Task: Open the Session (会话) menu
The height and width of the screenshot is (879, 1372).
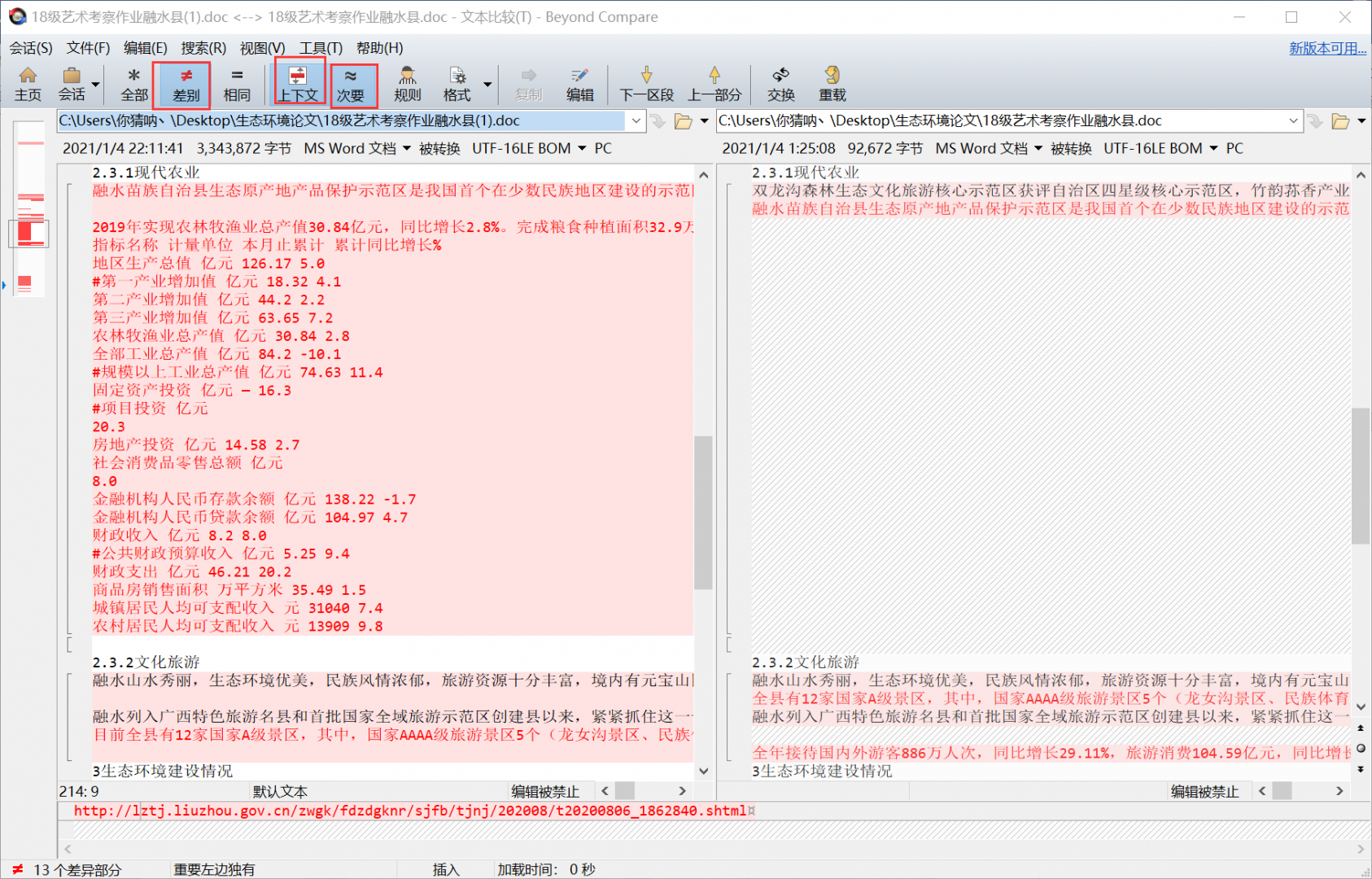Action: click(x=31, y=48)
